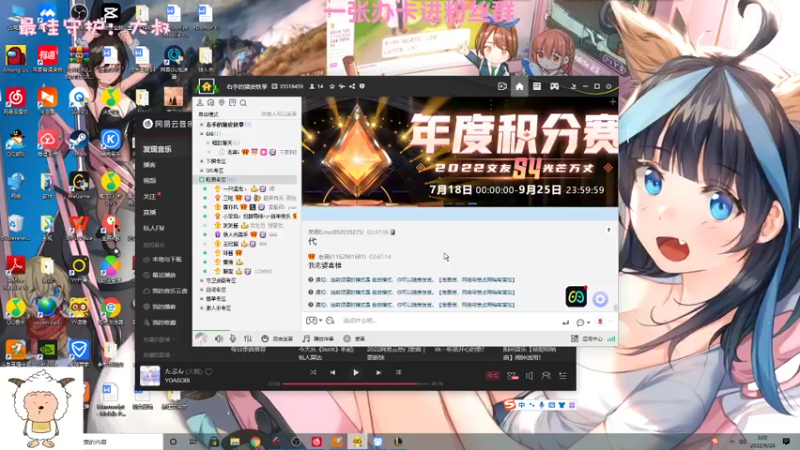
Task: Open the audio mixer sliders icon
Action: point(248,339)
